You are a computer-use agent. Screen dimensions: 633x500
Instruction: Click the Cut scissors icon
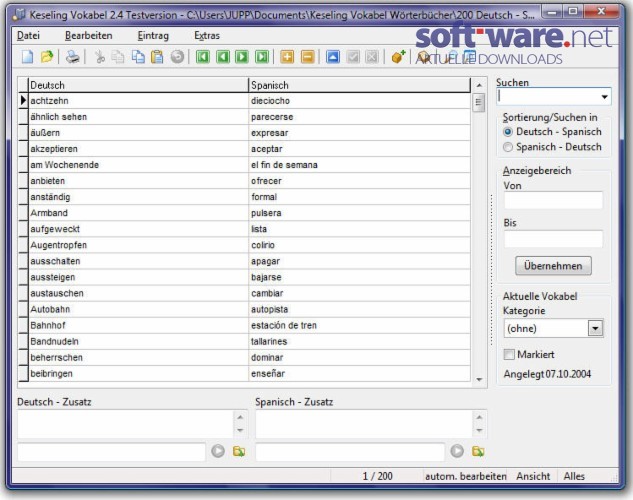click(x=99, y=56)
